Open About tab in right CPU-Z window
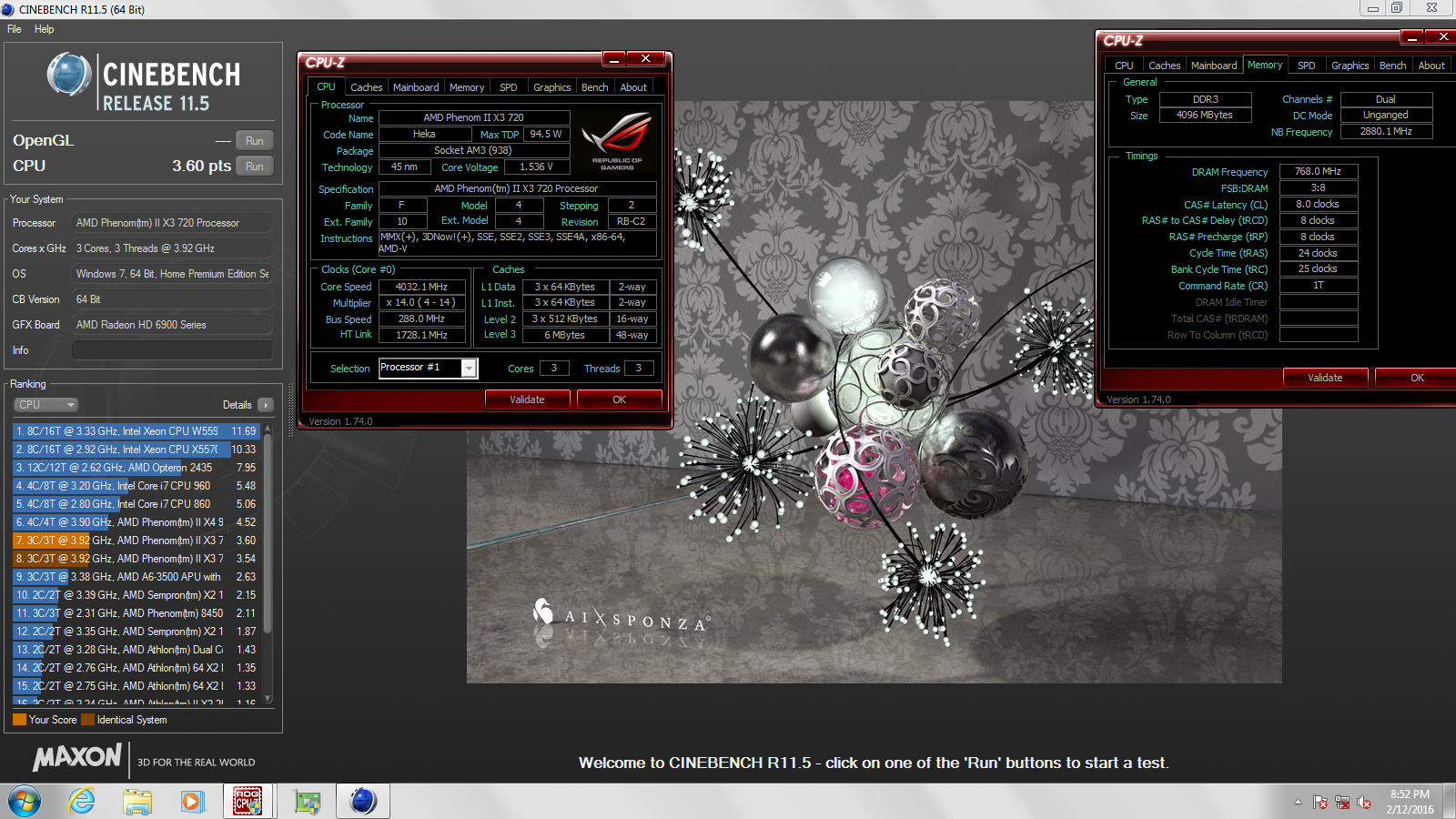The width and height of the screenshot is (1456, 819). (x=1431, y=66)
